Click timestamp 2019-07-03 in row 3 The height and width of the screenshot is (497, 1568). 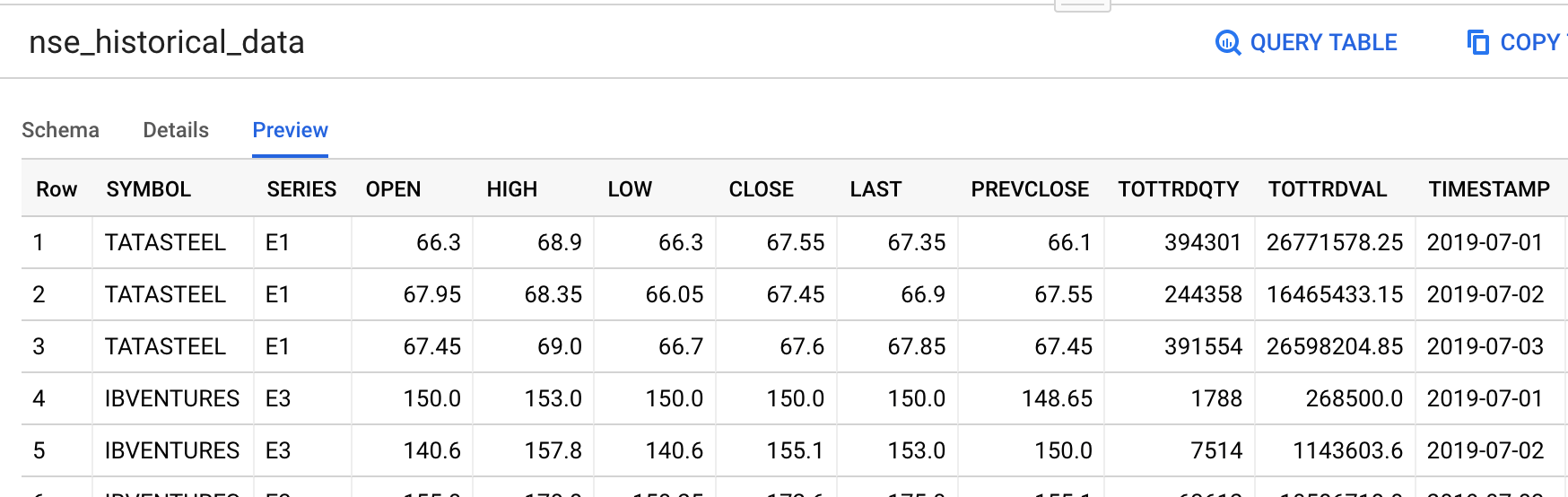tap(1485, 346)
